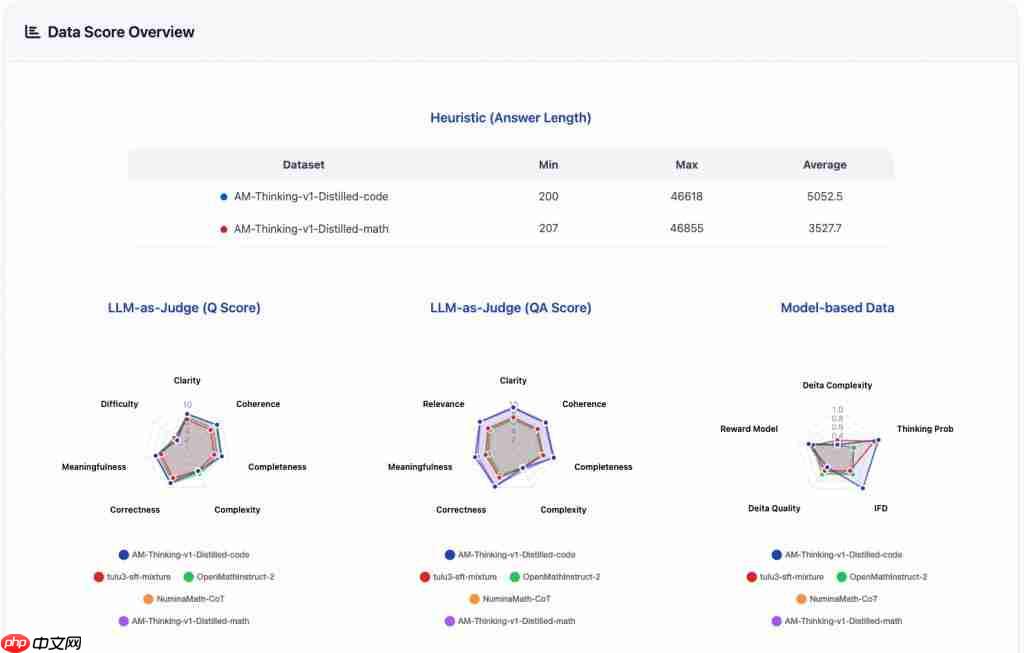This screenshot has height=653, width=1024.
Task: Click the Thinking Prob axis label on radar chart
Action: coord(924,429)
